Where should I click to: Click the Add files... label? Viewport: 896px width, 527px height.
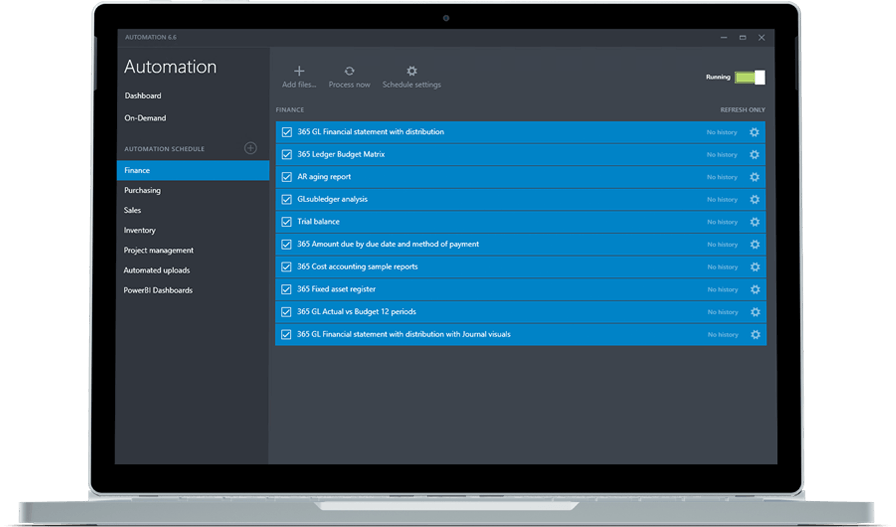coord(299,85)
